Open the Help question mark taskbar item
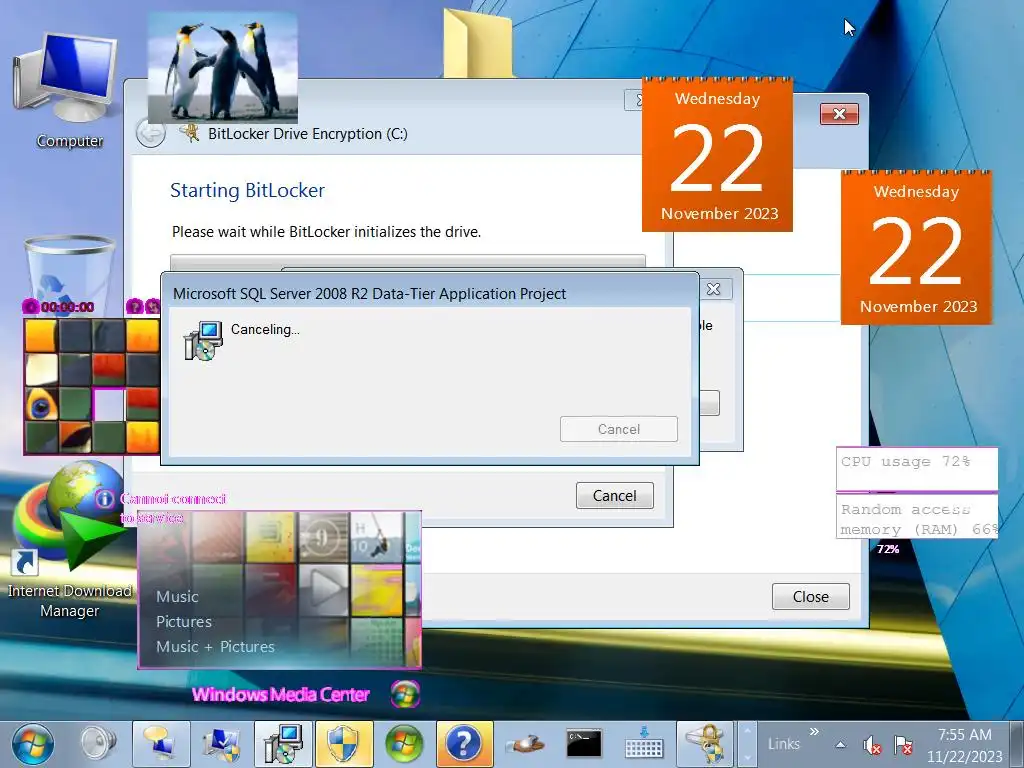Screen dimensions: 1024x768 [464, 744]
